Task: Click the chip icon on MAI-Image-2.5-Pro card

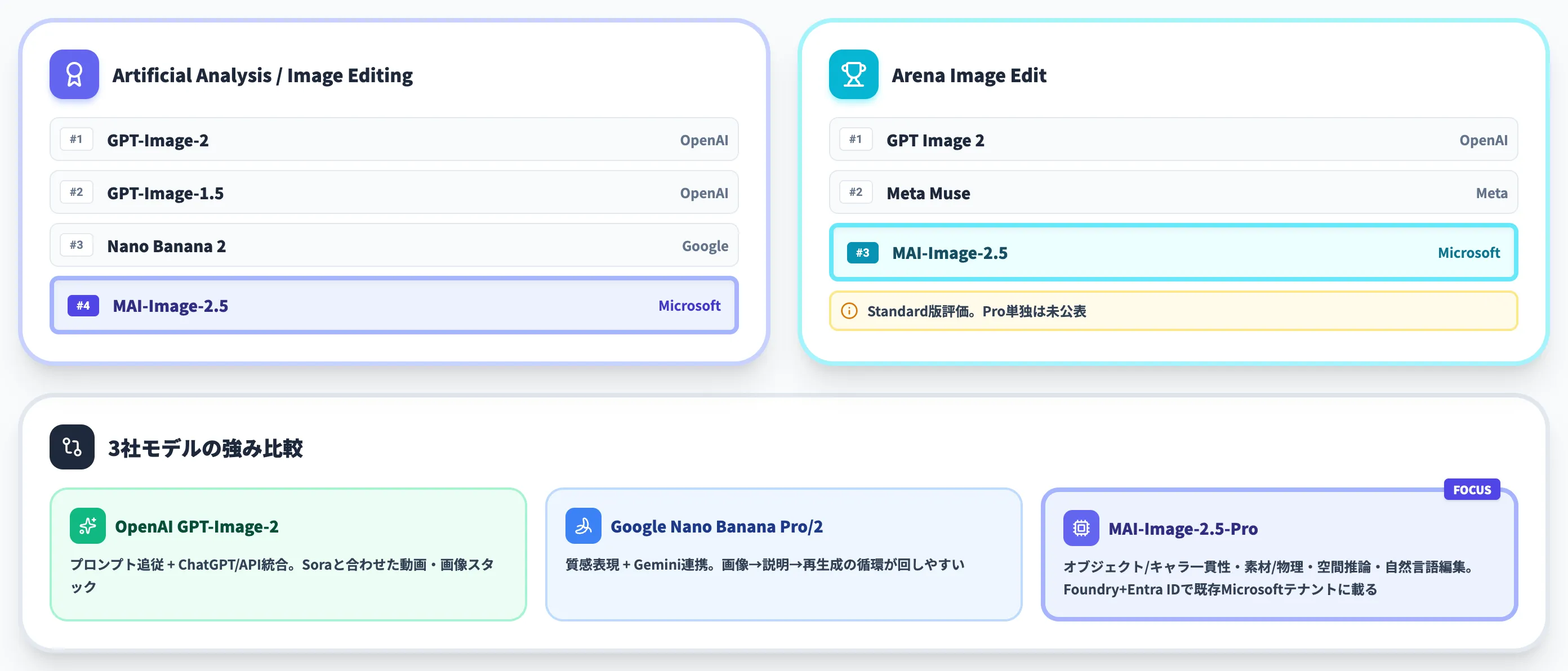Action: (1081, 528)
